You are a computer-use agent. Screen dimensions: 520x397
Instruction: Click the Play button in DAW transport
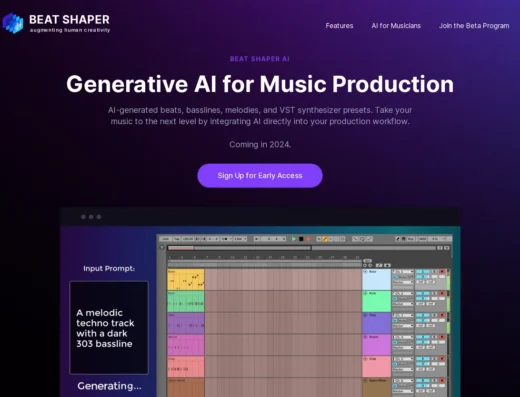point(294,239)
